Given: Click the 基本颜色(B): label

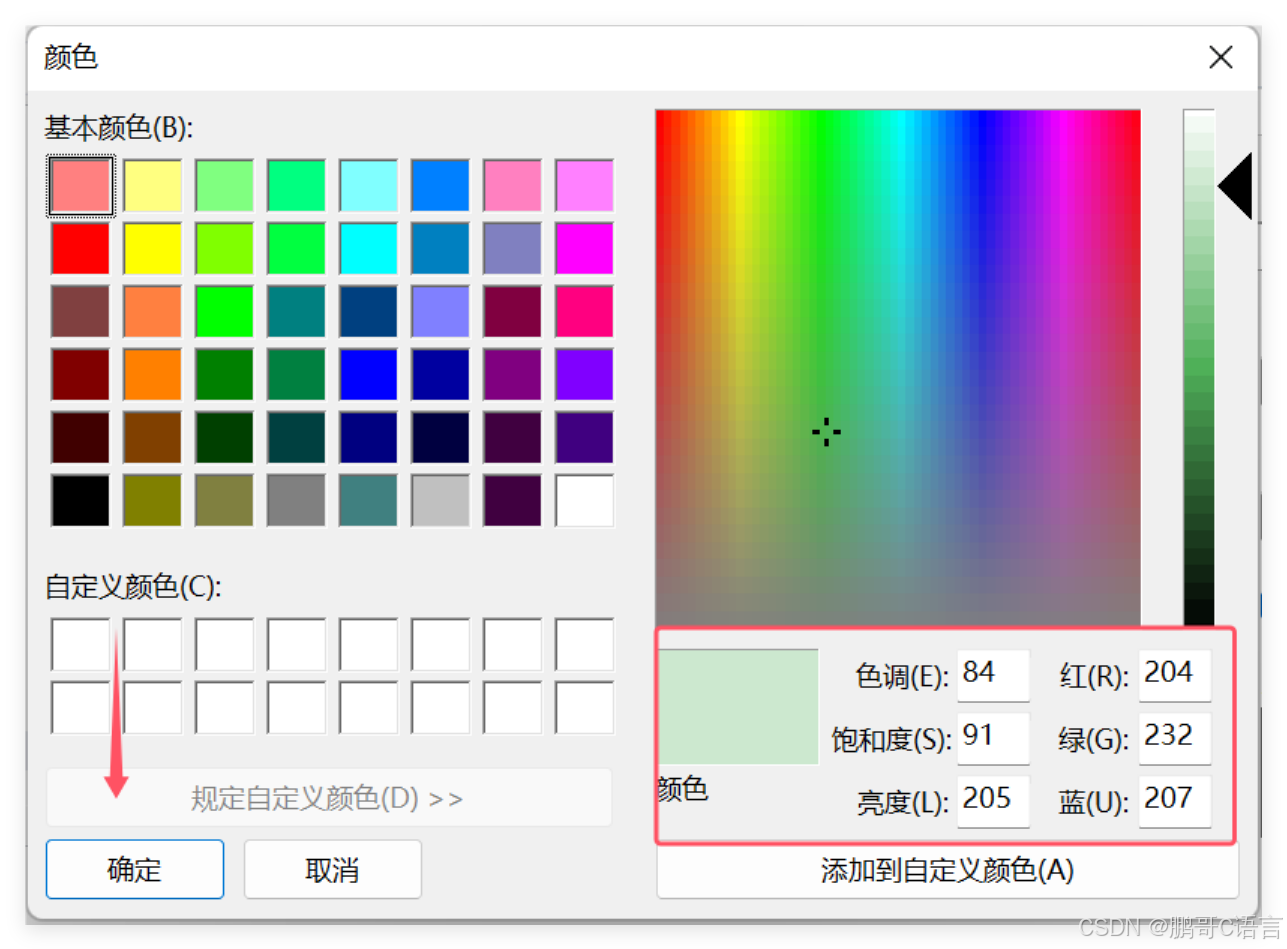Looking at the screenshot, I should [x=119, y=128].
